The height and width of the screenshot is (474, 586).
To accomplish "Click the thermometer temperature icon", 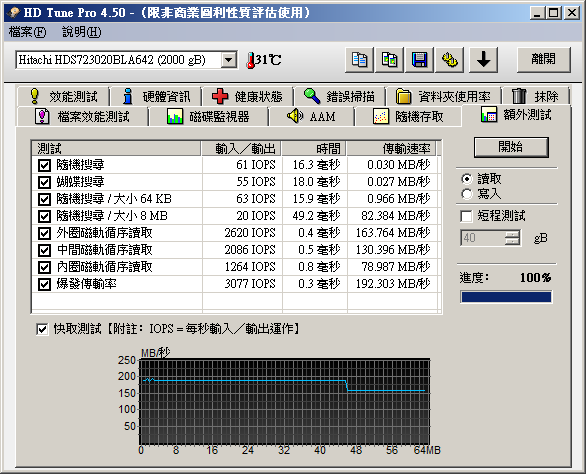I will pyautogui.click(x=250, y=60).
